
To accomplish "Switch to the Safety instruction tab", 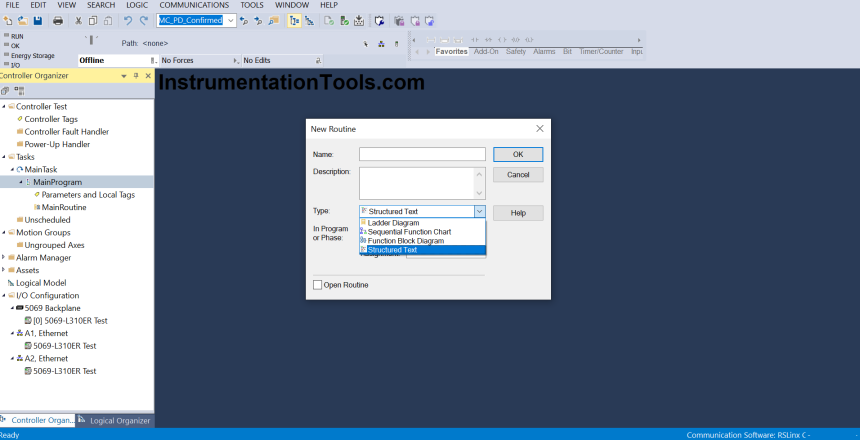I will pyautogui.click(x=516, y=52).
